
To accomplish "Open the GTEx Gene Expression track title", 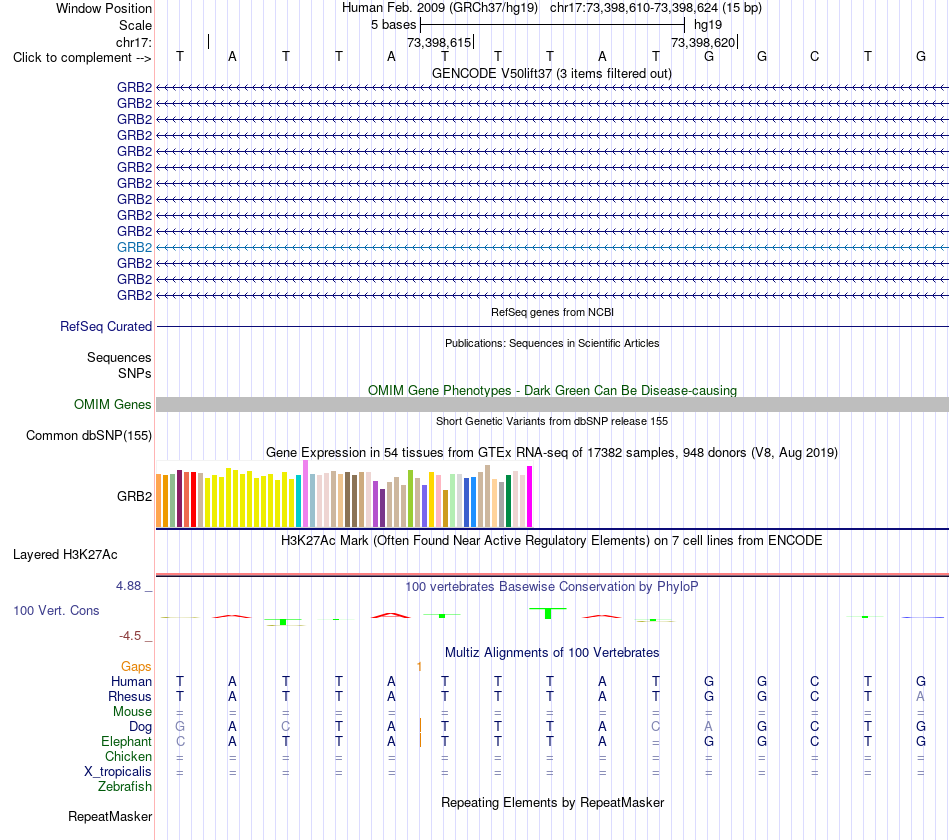I will (552, 452).
